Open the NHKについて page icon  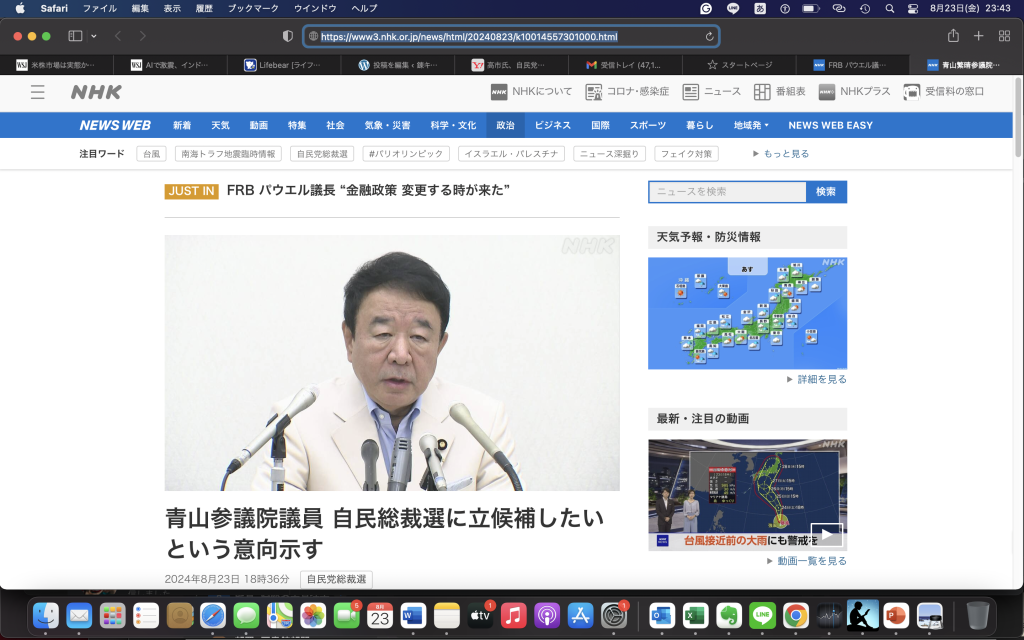point(499,92)
